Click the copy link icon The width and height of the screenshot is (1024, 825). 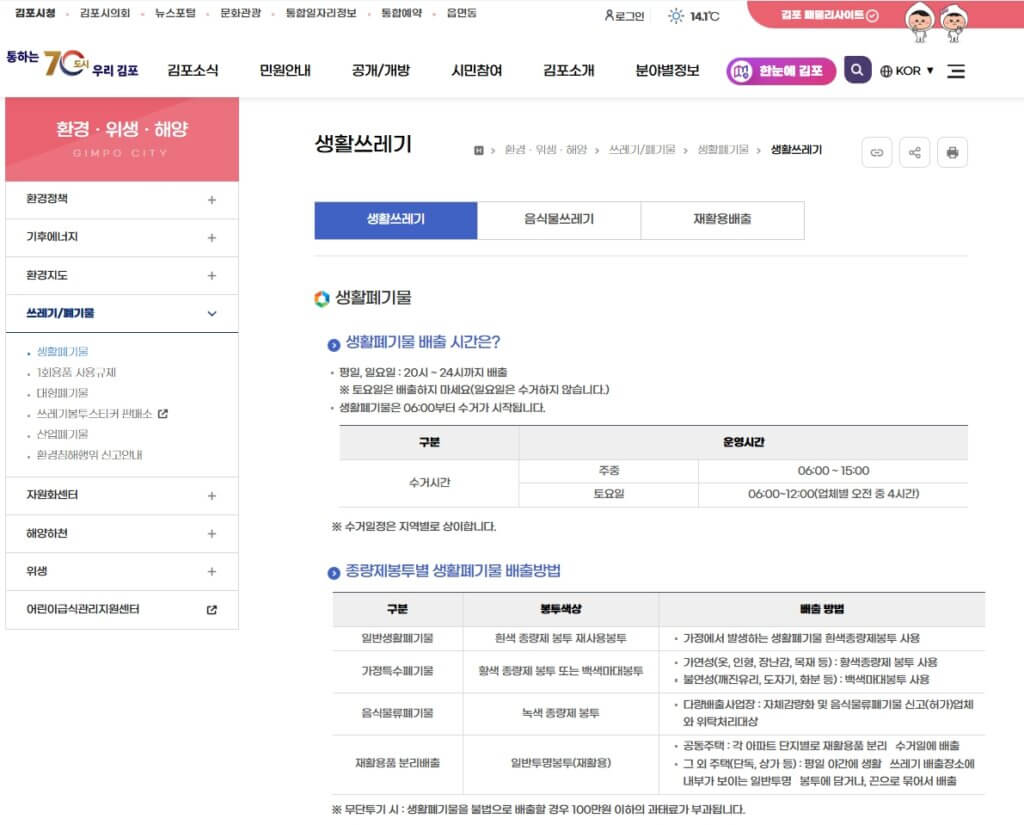pos(877,152)
